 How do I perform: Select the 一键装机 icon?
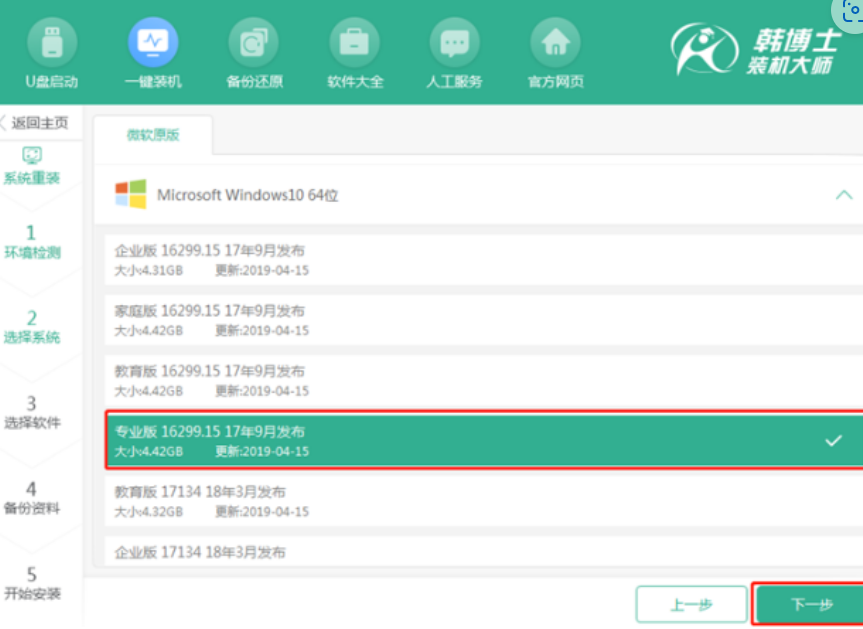(153, 42)
